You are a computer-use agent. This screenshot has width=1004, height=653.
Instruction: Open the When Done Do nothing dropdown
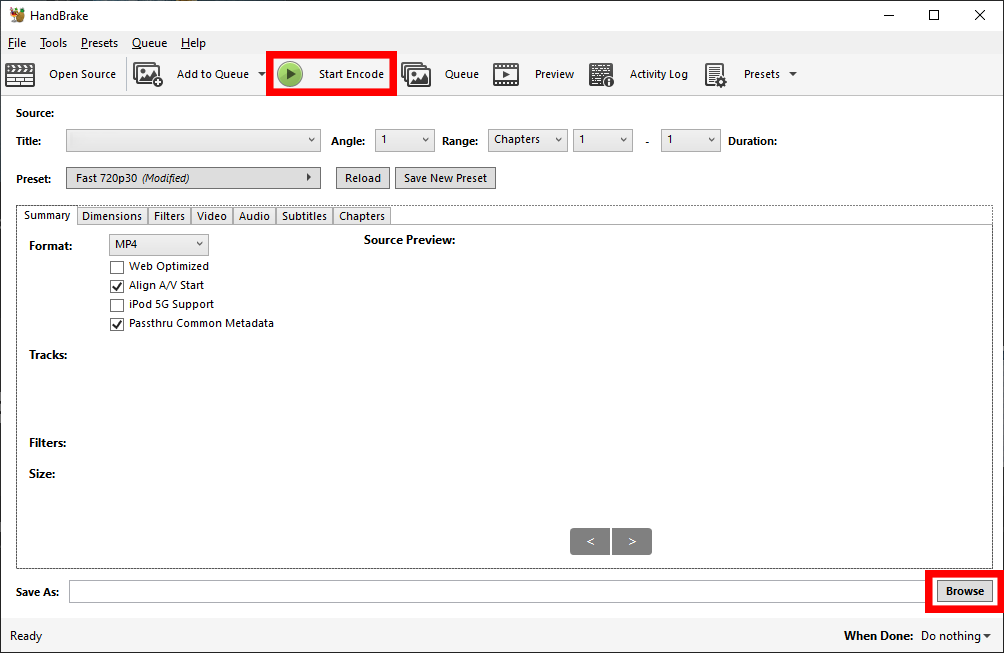pyautogui.click(x=955, y=636)
